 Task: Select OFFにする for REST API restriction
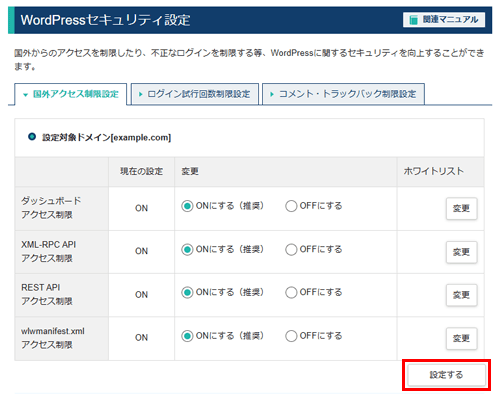click(x=291, y=292)
